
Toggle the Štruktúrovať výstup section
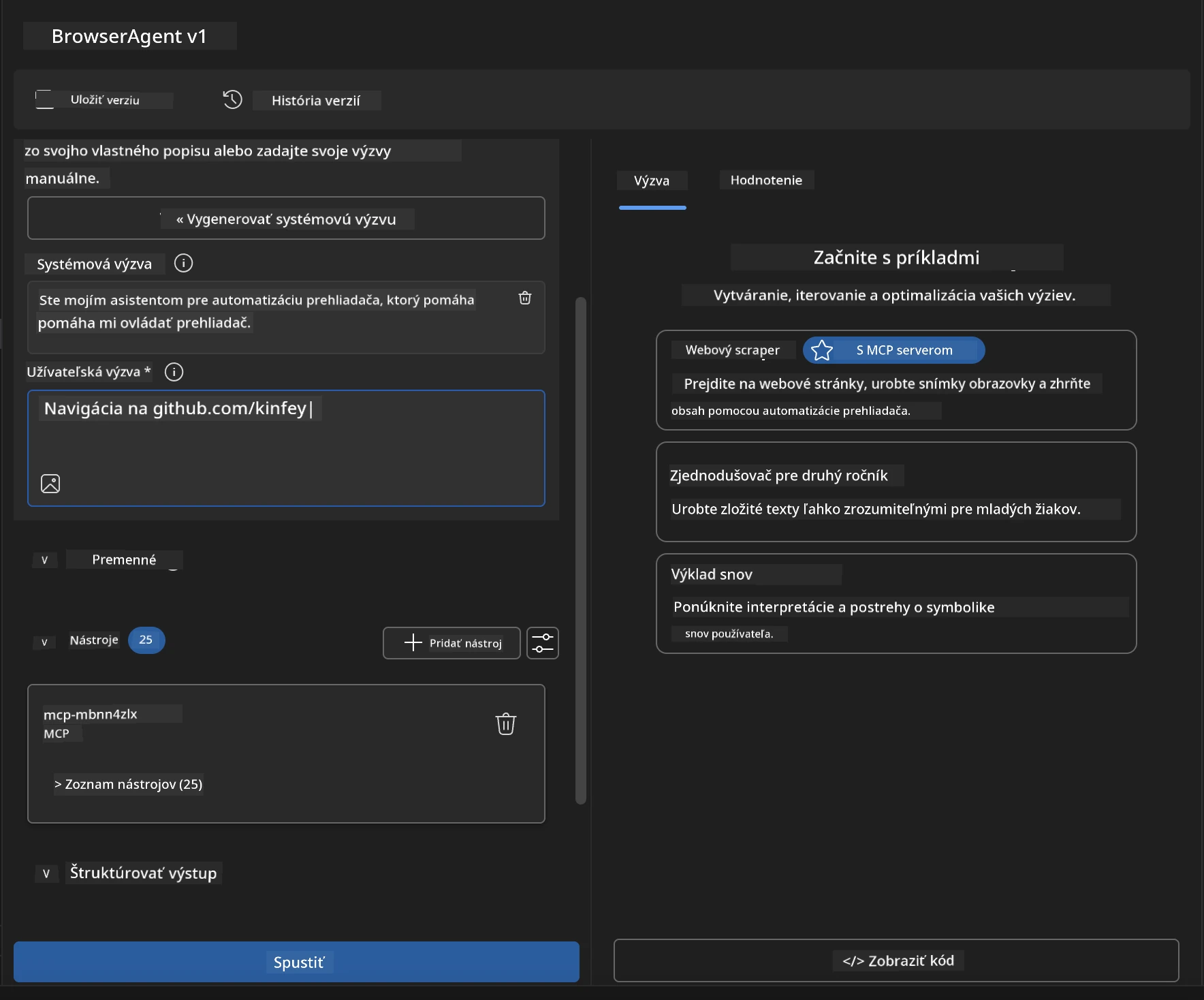coord(46,873)
